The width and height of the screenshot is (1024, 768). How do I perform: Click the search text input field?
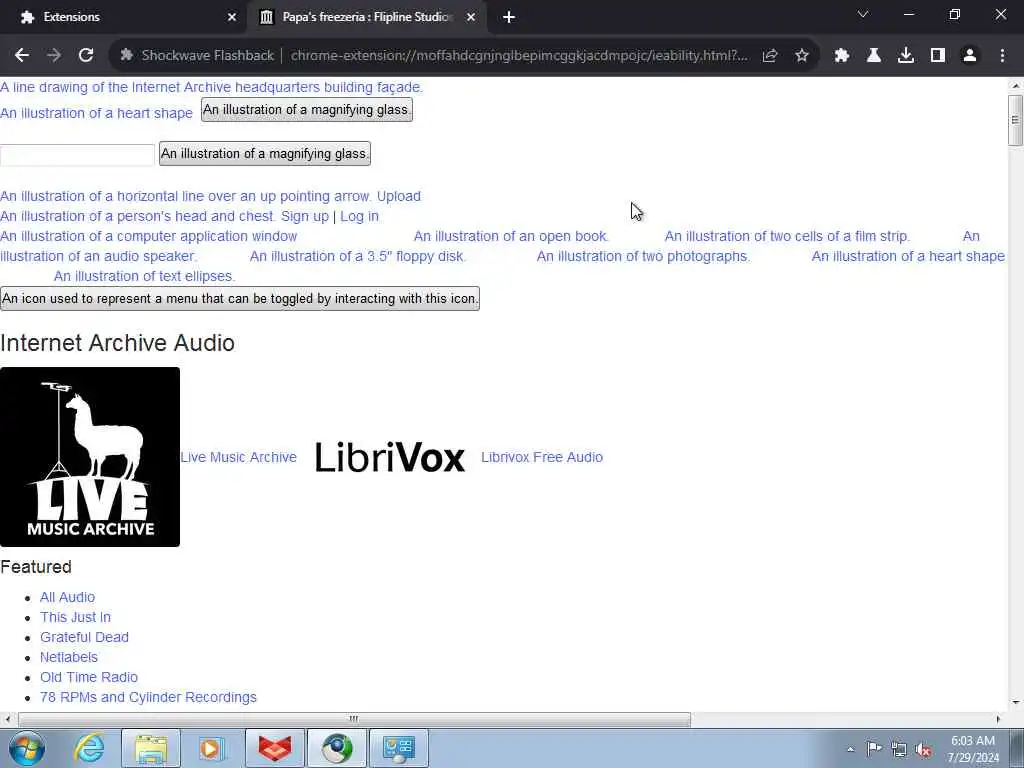77,155
